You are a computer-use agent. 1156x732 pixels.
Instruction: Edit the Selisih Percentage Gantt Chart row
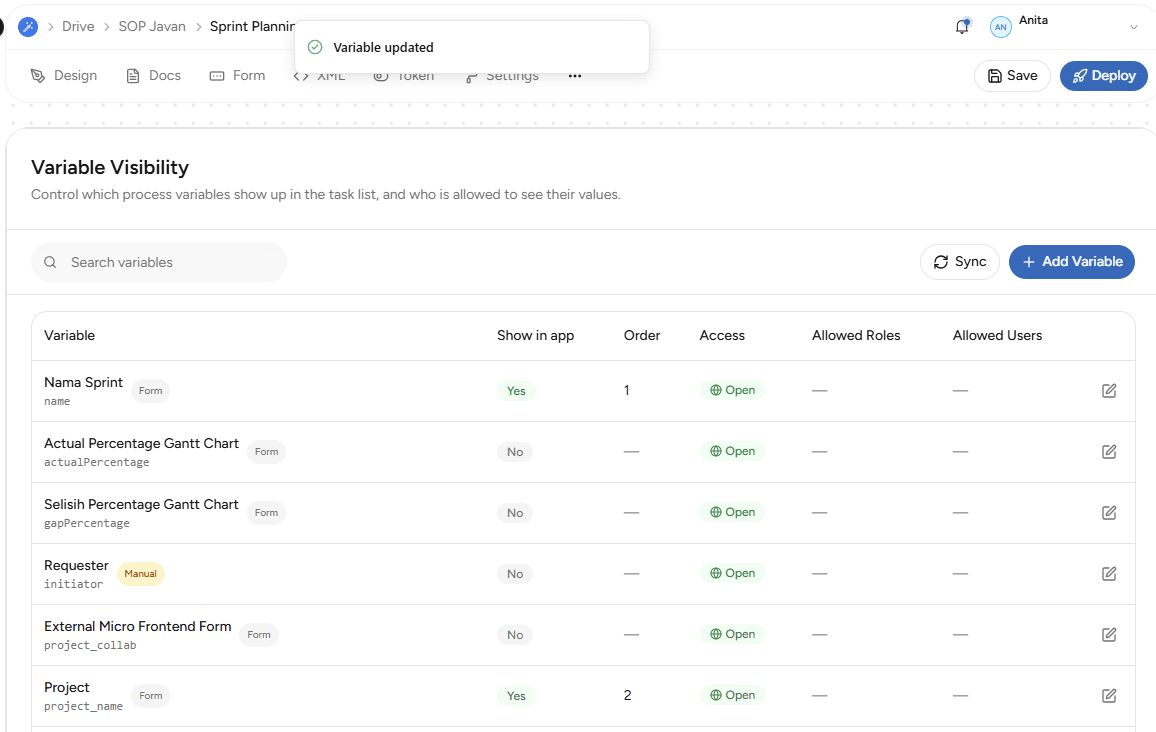click(1109, 512)
